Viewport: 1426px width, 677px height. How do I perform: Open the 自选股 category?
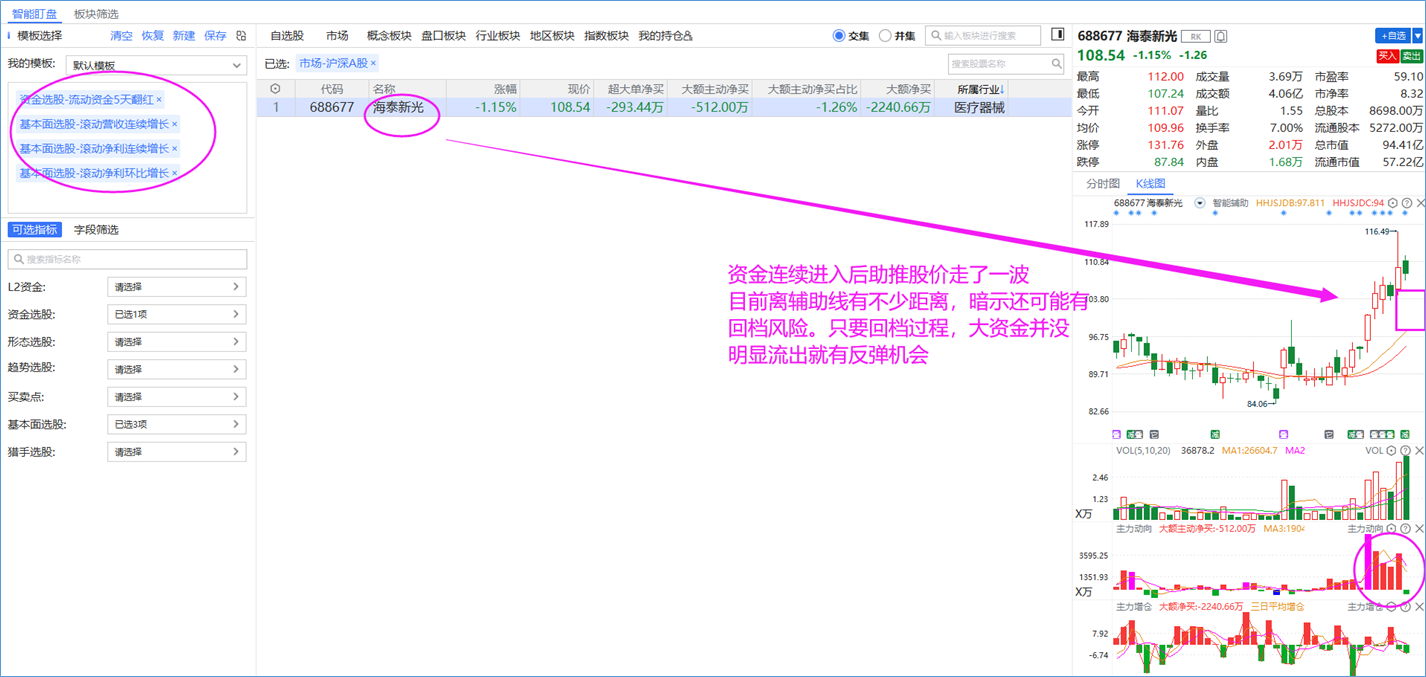pos(287,36)
